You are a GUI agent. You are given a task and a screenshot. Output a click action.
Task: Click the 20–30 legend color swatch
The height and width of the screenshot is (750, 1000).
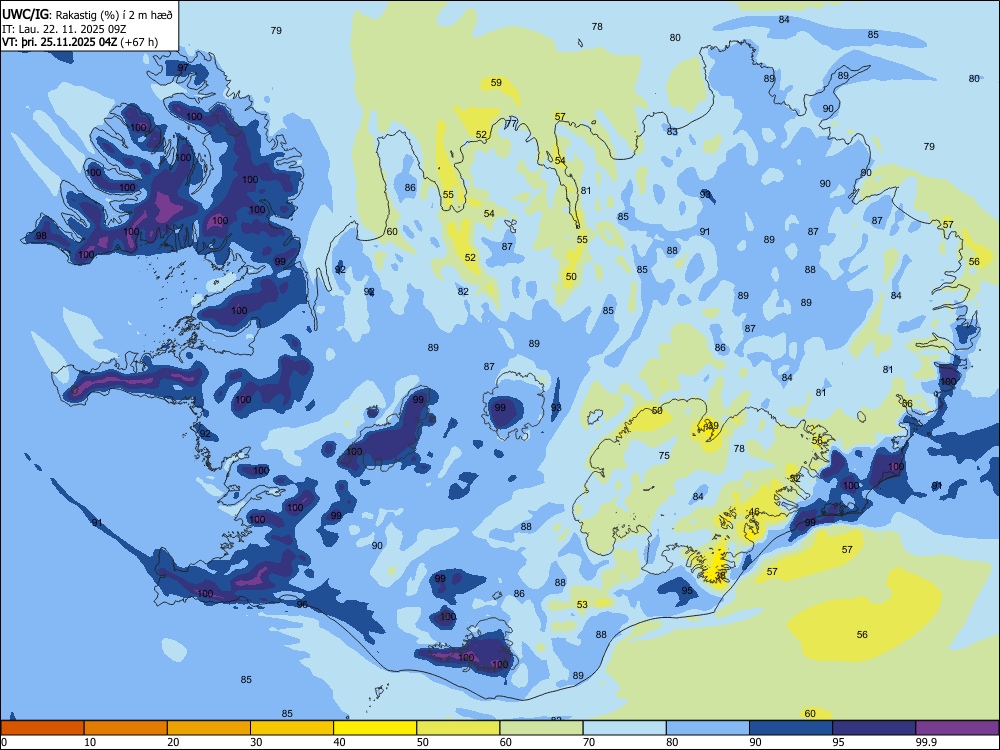point(209,728)
